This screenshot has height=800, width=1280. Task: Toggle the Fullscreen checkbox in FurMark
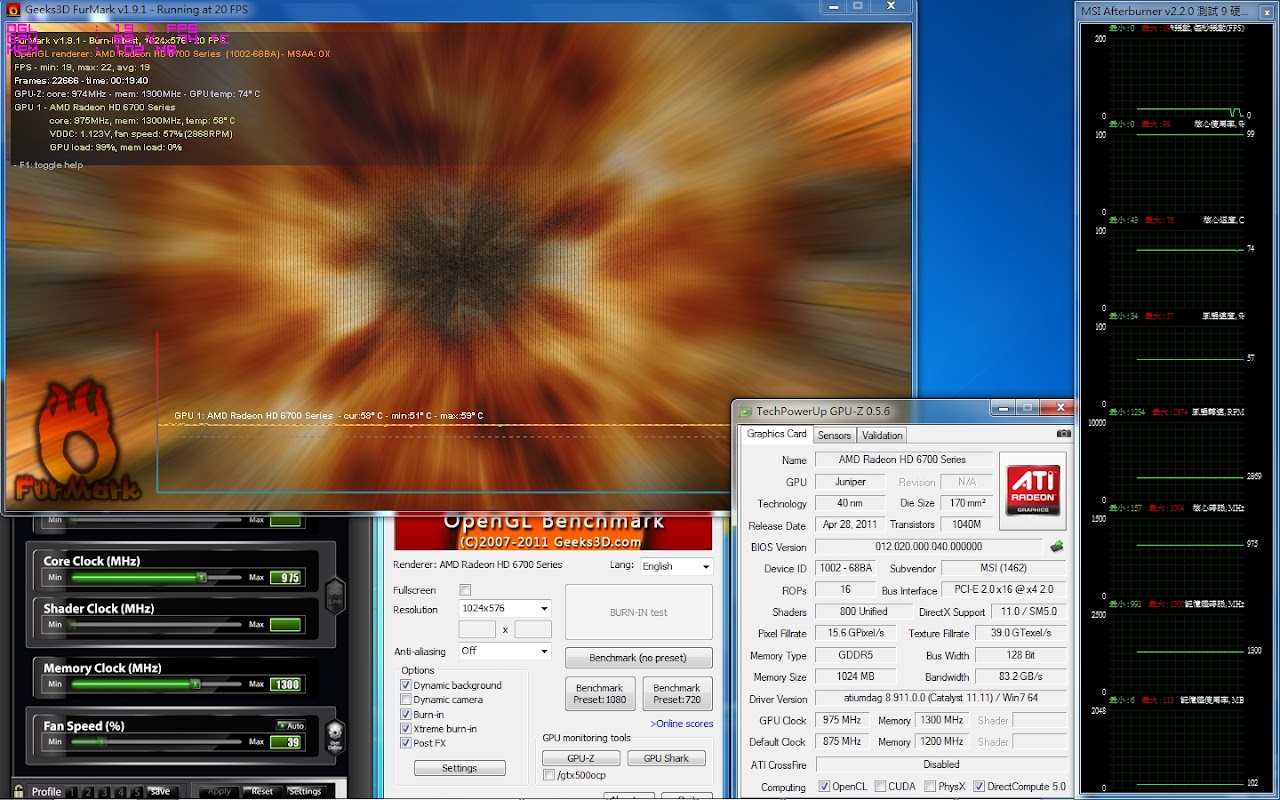click(x=465, y=590)
